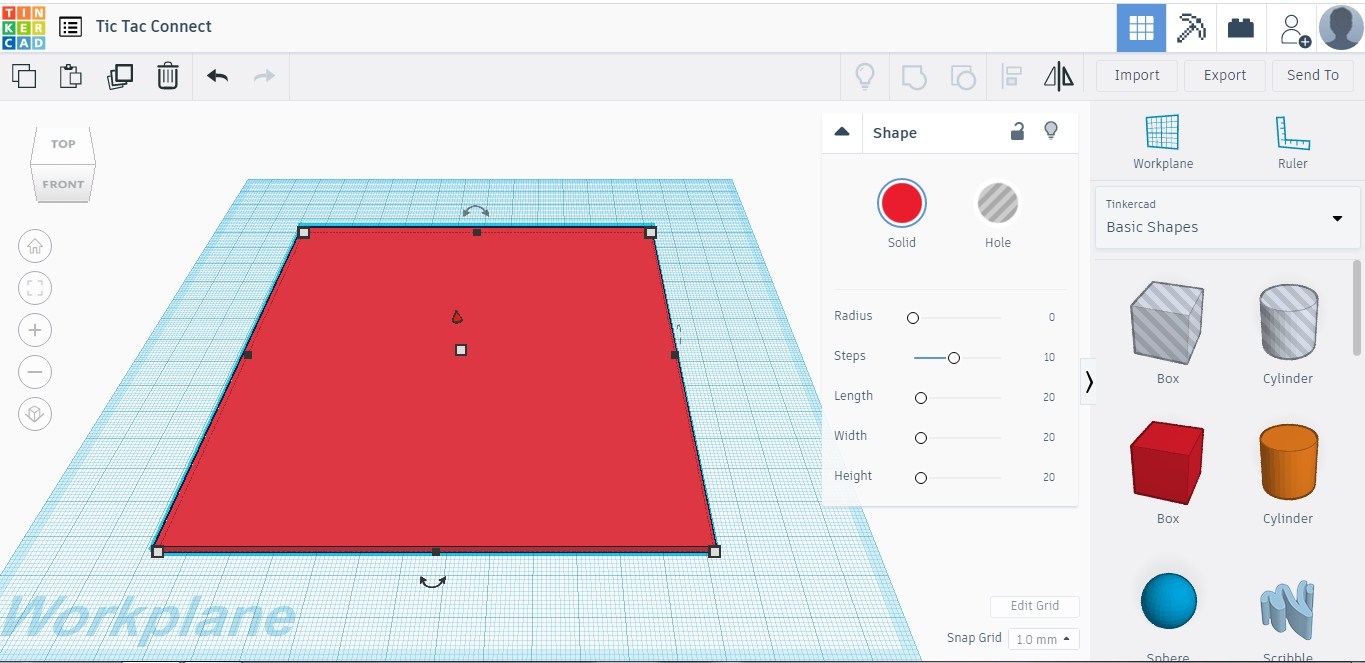Click the Export button
This screenshot has height=663, width=1365.
[x=1224, y=76]
